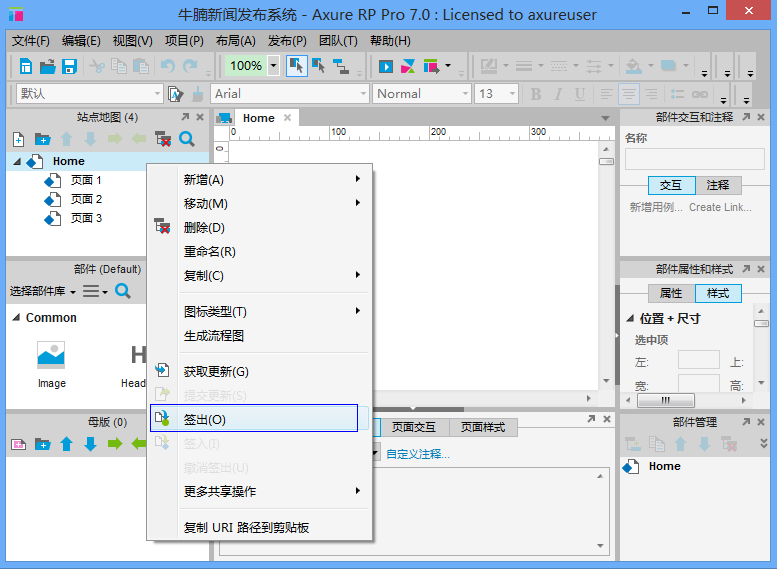Click the Style painter icon beside style box
Image resolution: width=777 pixels, height=569 pixels.
pyautogui.click(x=175, y=94)
